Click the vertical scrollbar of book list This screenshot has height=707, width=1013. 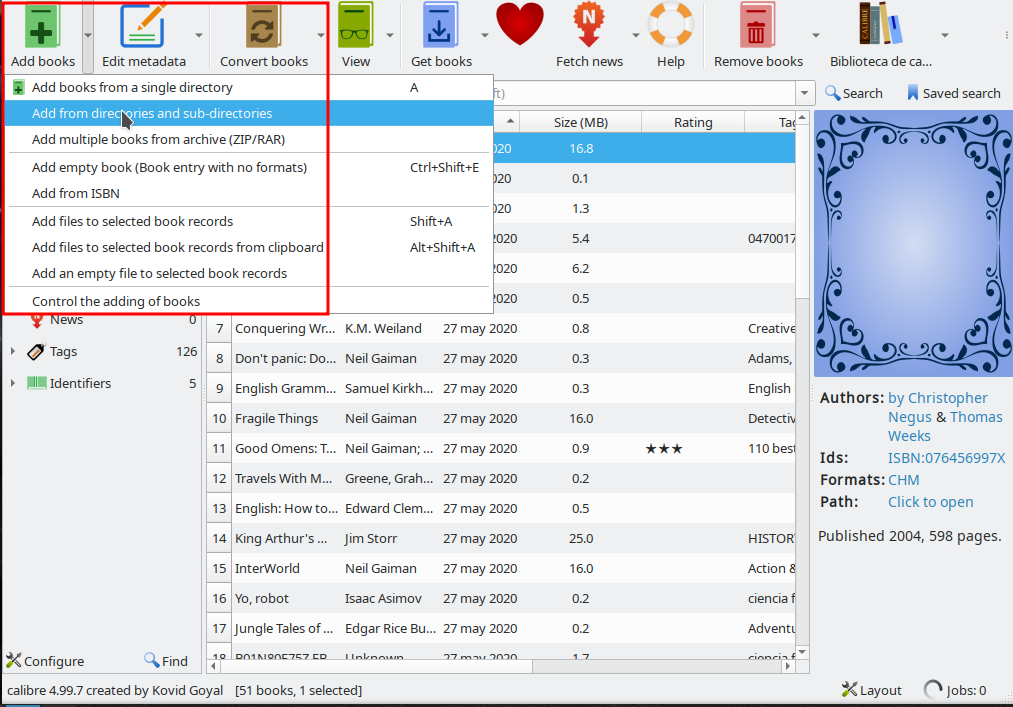tap(802, 213)
